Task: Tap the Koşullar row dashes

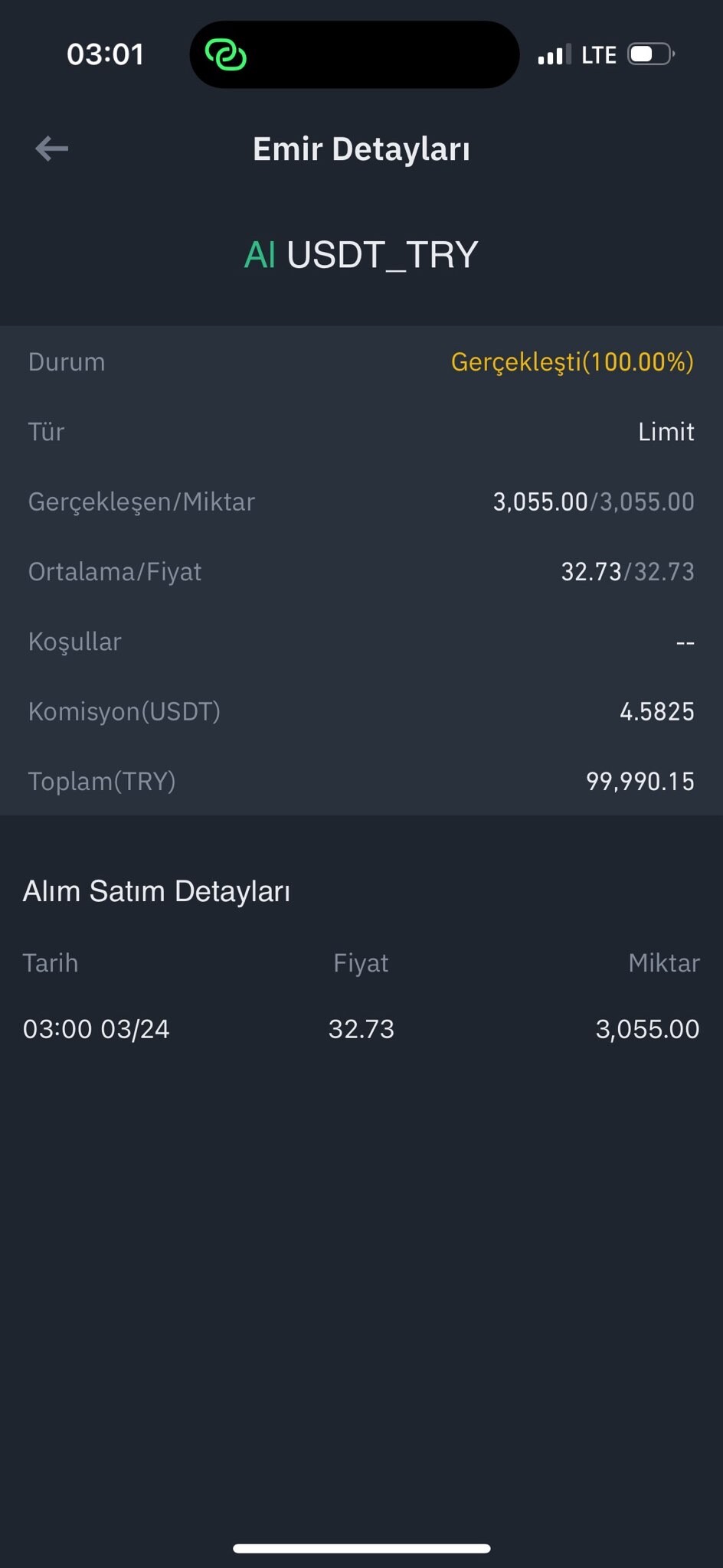Action: tap(685, 643)
